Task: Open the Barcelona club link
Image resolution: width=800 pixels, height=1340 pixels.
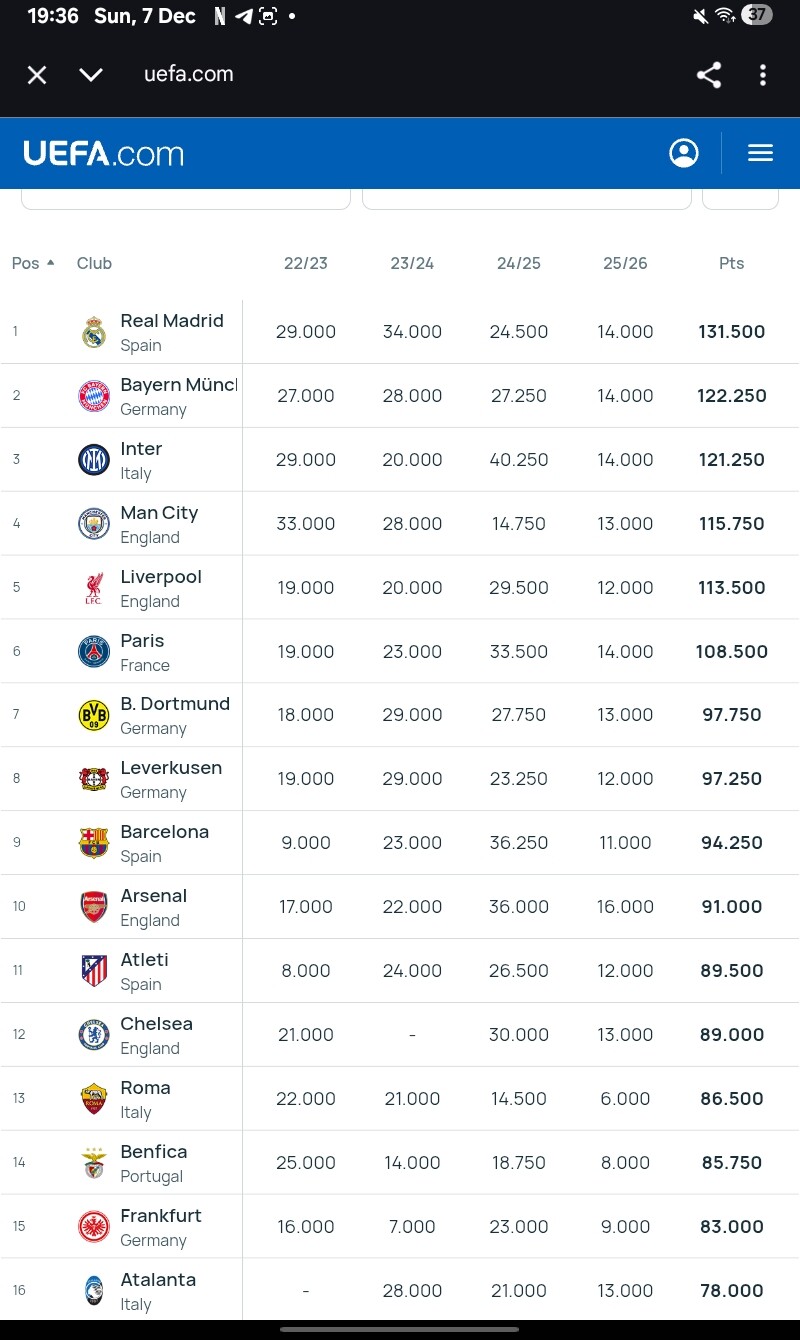Action: 164,832
